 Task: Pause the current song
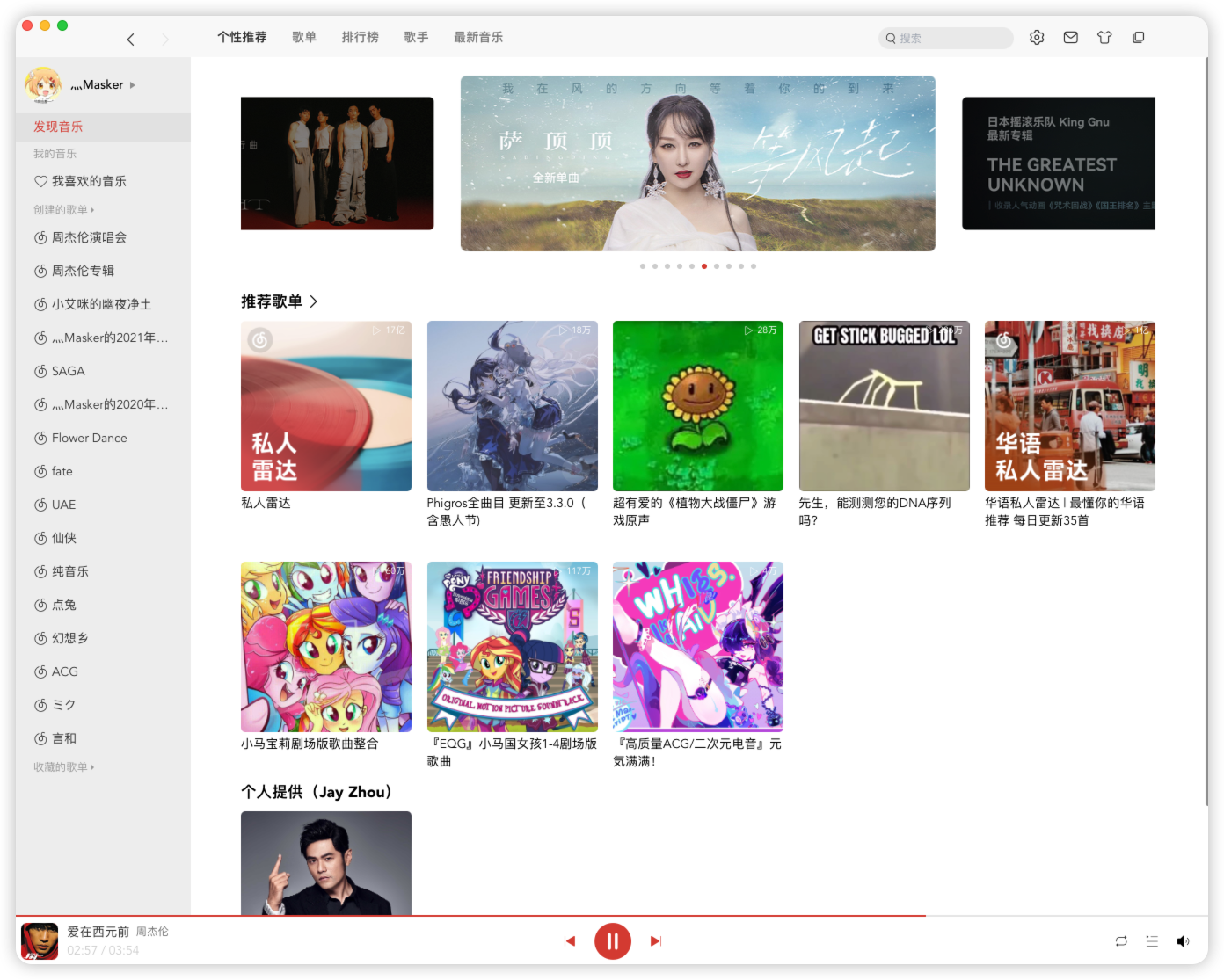[x=613, y=941]
